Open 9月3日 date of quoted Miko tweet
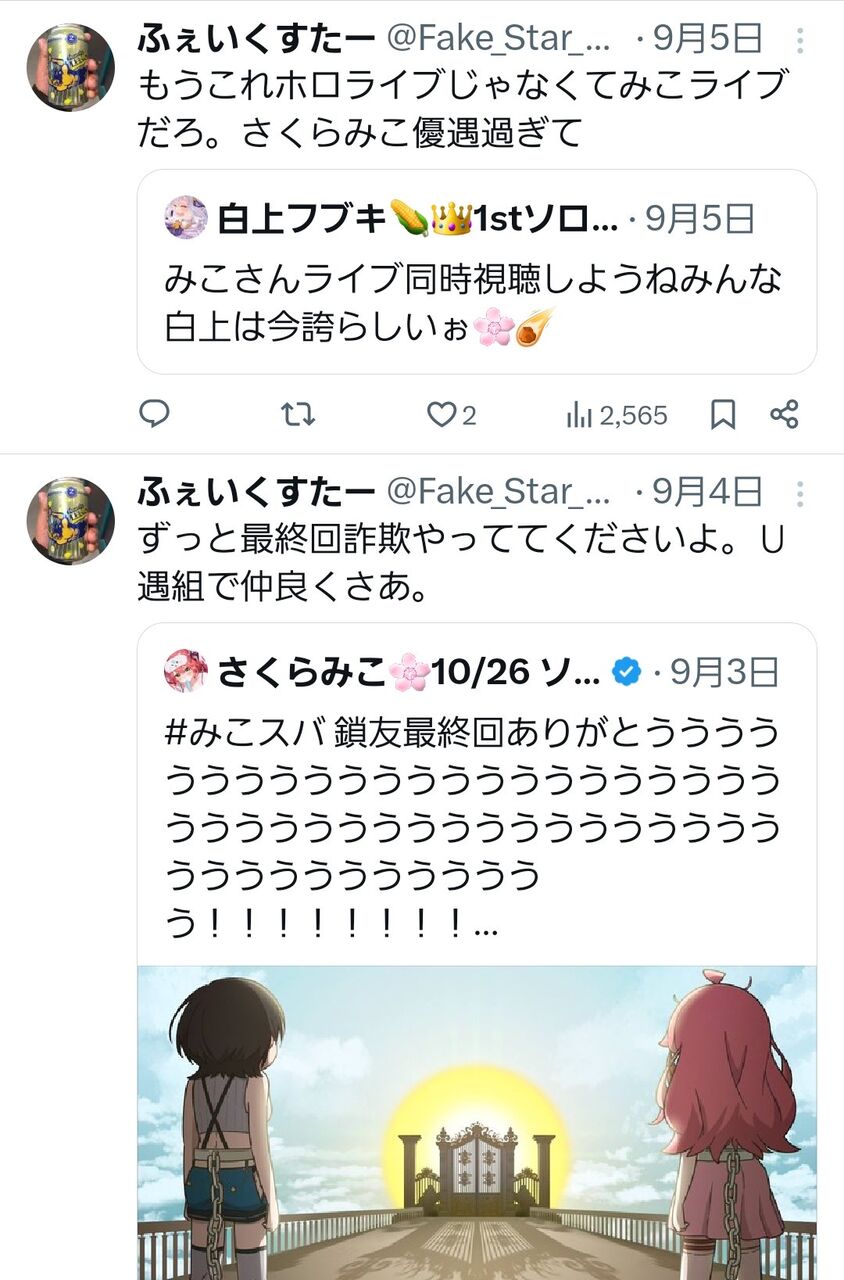This screenshot has height=1280, width=844. (723, 672)
